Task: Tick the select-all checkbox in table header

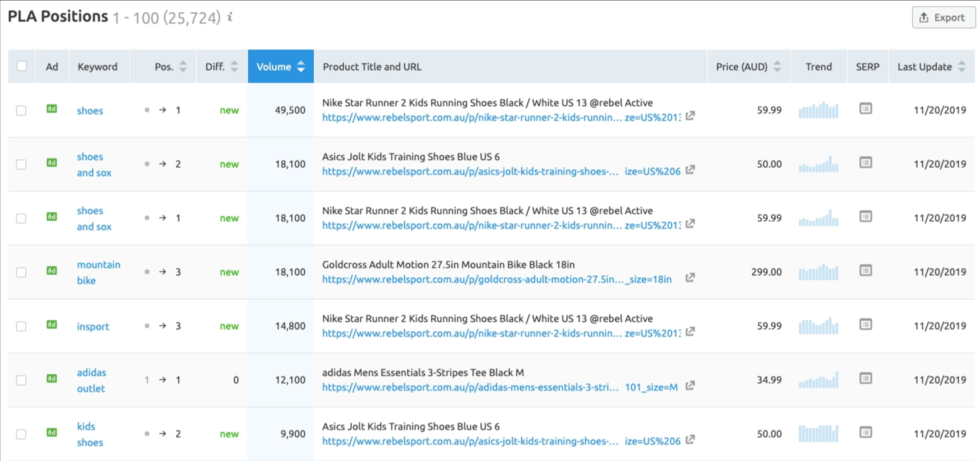Action: coord(22,66)
